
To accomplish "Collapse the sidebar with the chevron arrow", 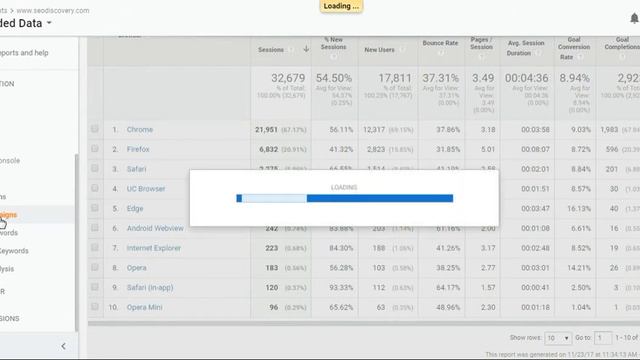I will [x=63, y=347].
